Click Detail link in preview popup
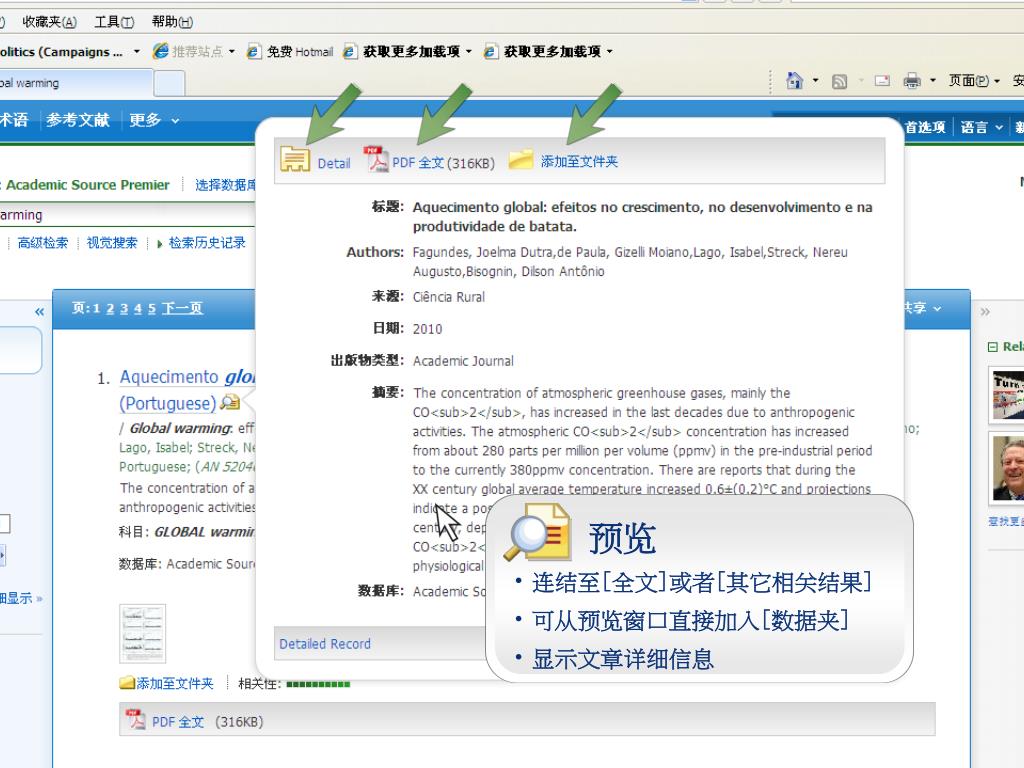 coord(334,163)
